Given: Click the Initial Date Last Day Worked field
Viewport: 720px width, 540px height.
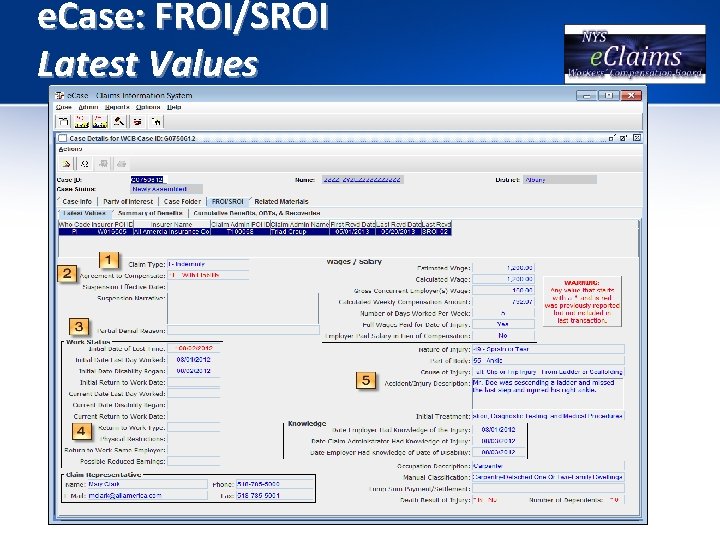Looking at the screenshot, I should tap(194, 360).
